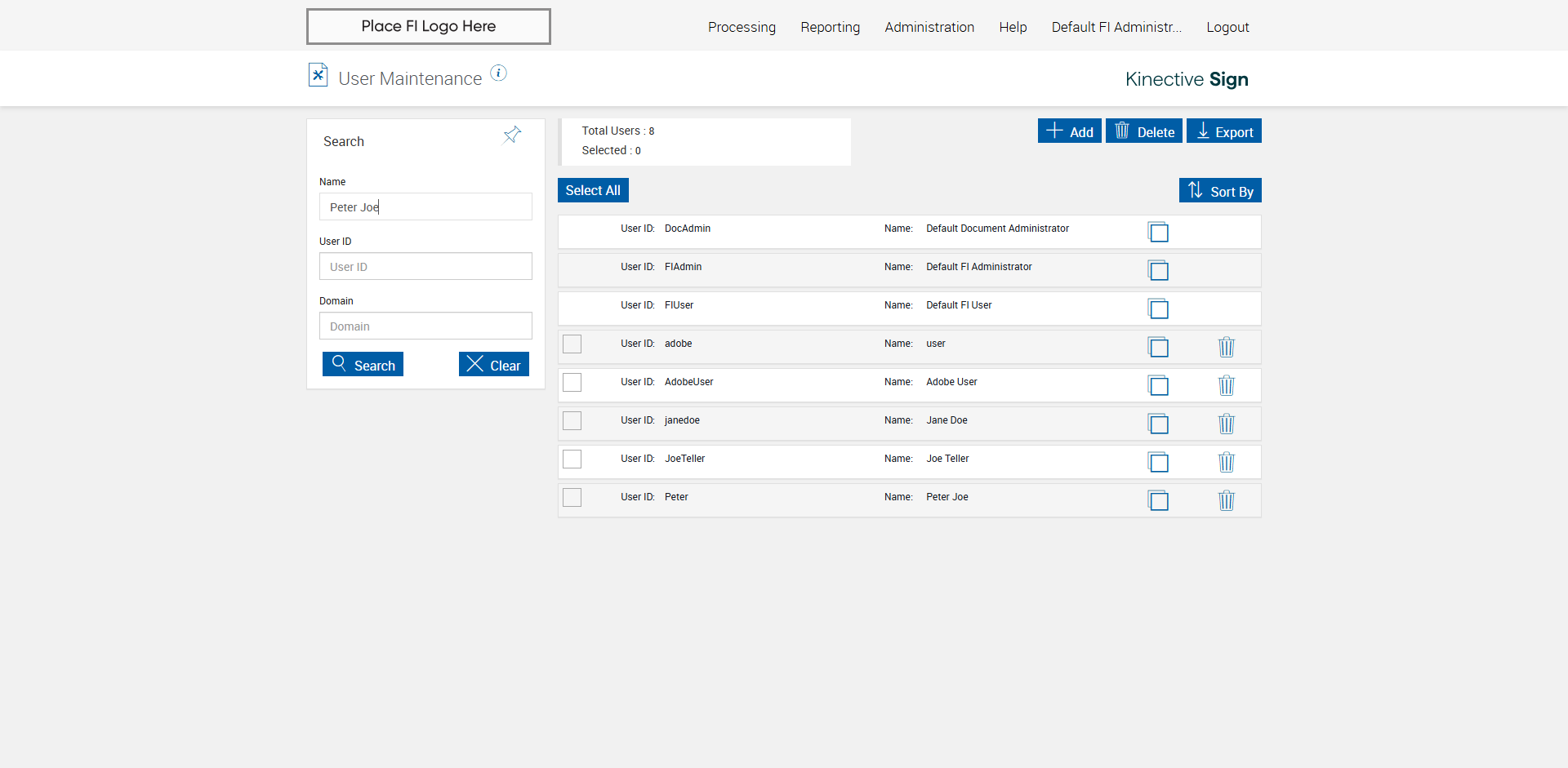Delete Peter via its trash icon
1568x768 pixels.
coord(1227,500)
